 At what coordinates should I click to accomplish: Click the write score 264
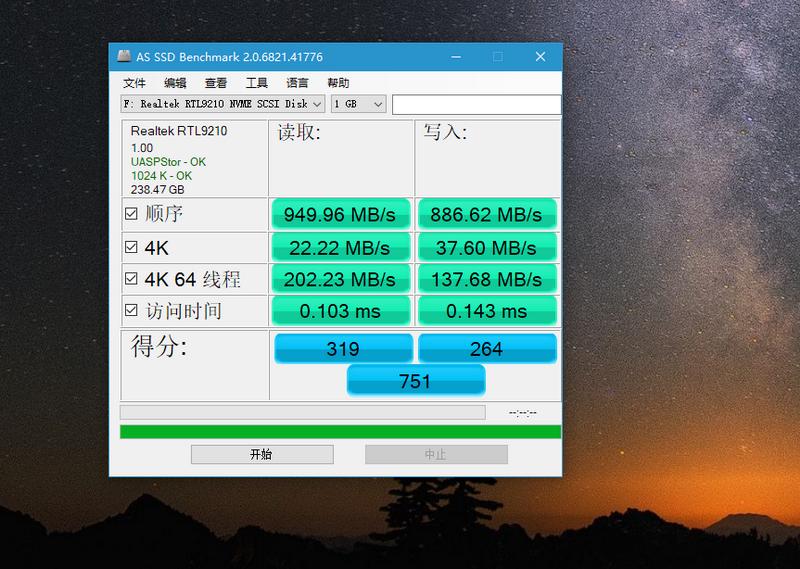click(487, 349)
